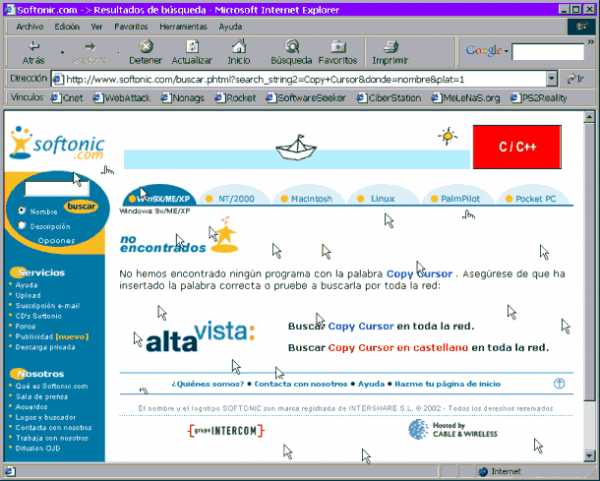Open the Favoritos folder icon
Viewport: 600px width, 481px height.
pos(338,46)
